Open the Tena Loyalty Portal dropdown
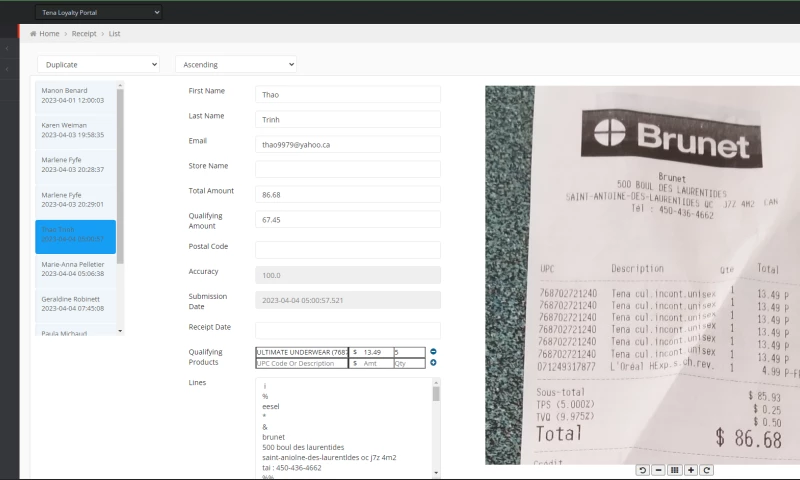The width and height of the screenshot is (800, 480). click(x=98, y=12)
